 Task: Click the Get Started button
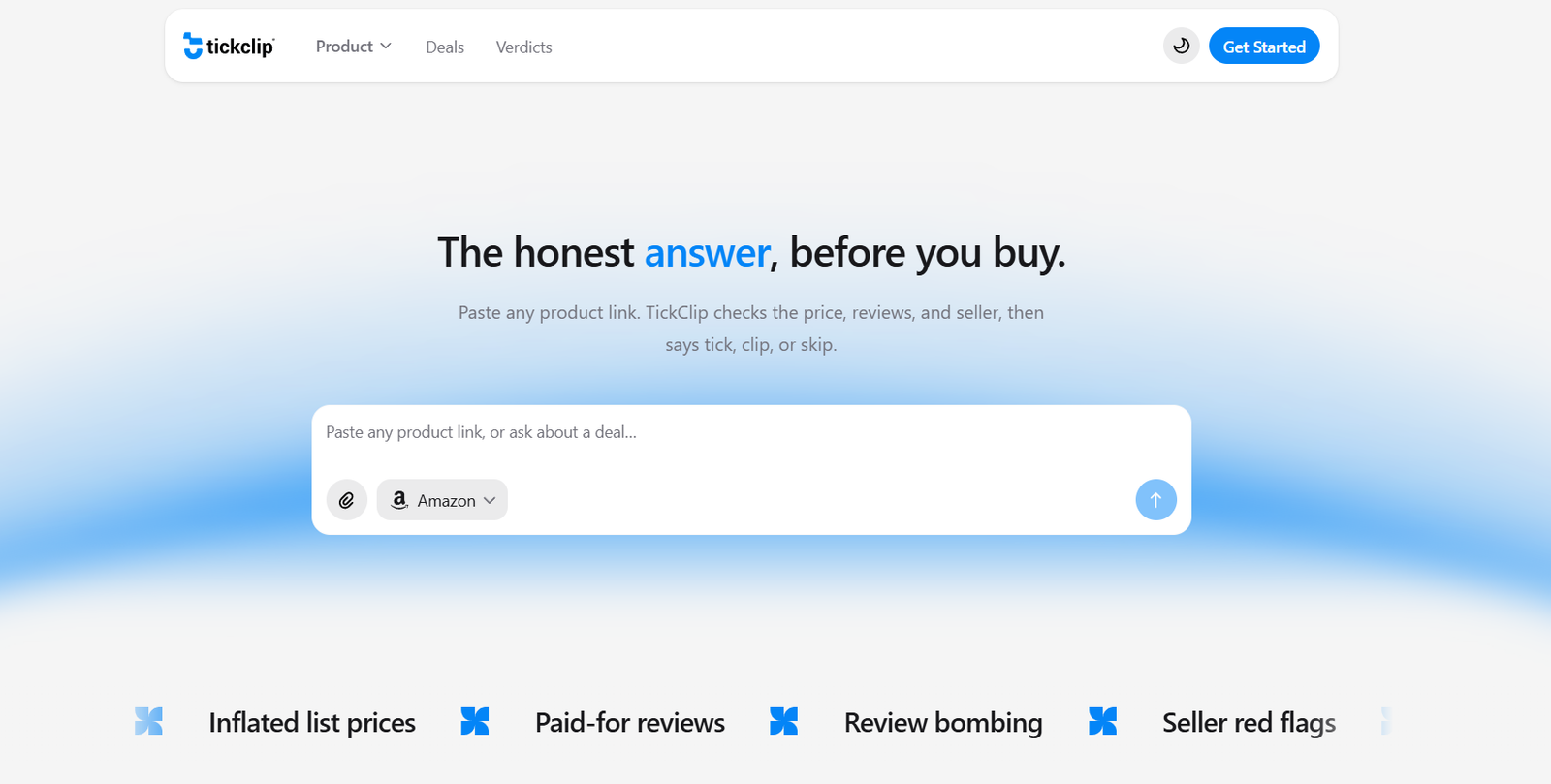pyautogui.click(x=1263, y=46)
